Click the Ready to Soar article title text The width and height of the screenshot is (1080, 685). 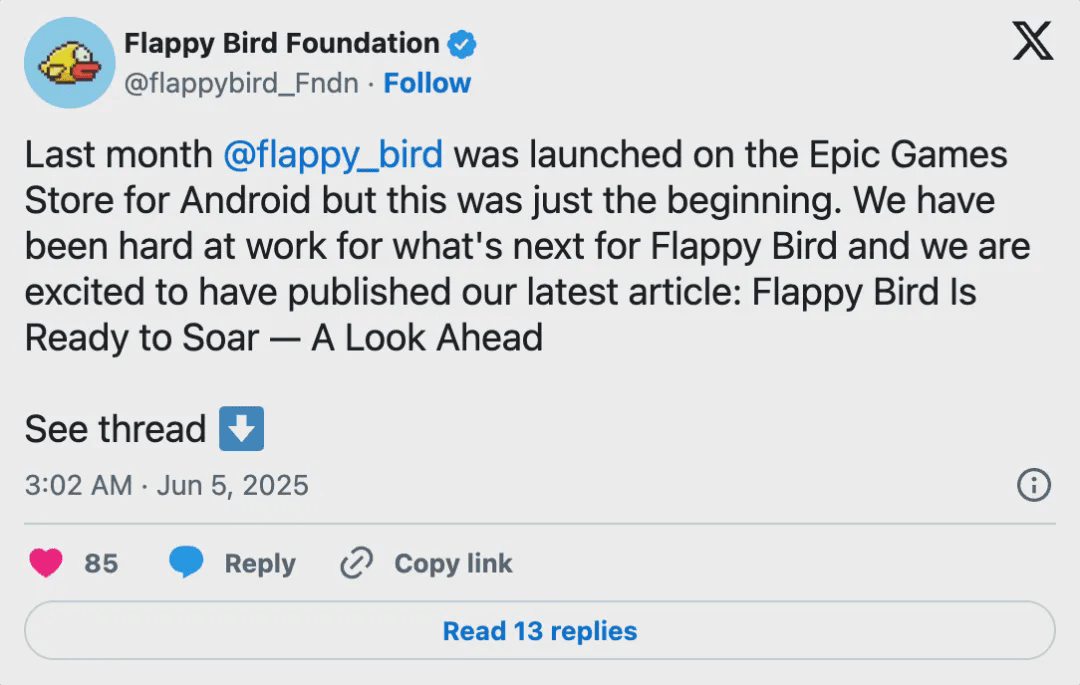pos(283,338)
